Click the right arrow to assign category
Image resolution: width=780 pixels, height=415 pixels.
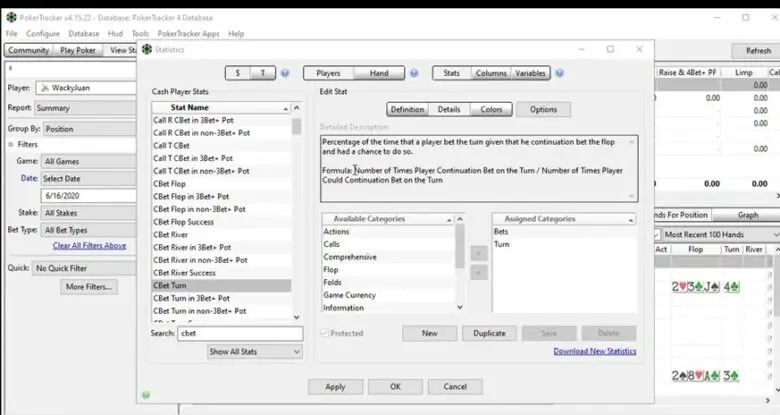point(479,253)
